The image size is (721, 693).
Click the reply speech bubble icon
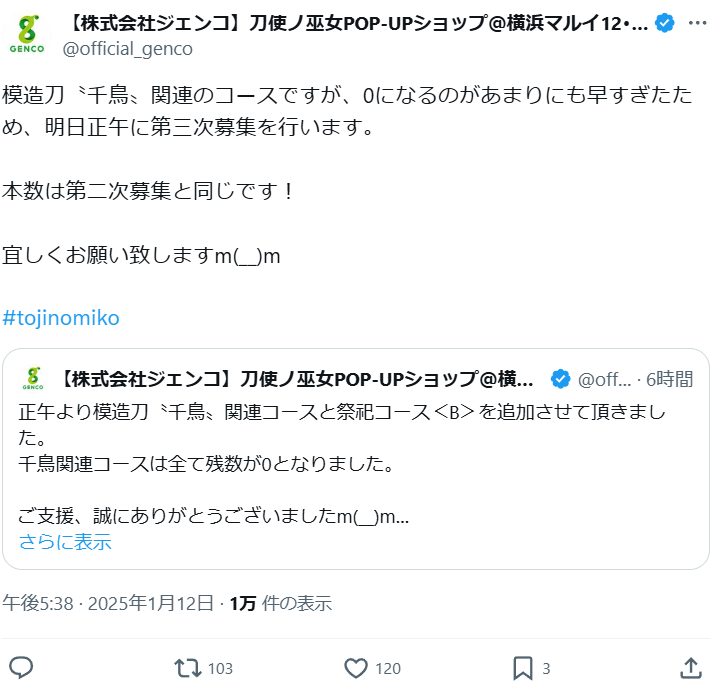[x=22, y=668]
